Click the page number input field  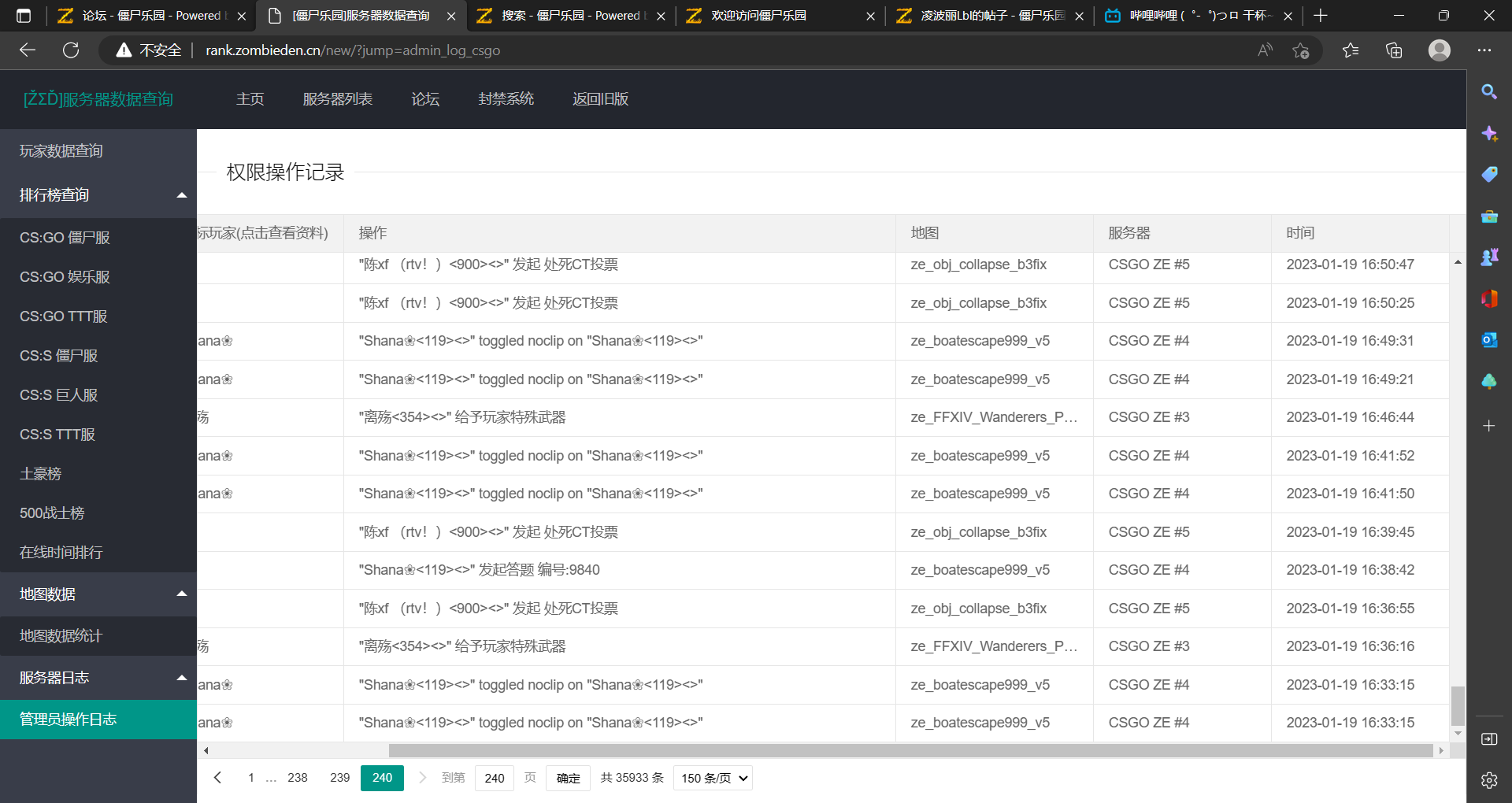(495, 778)
